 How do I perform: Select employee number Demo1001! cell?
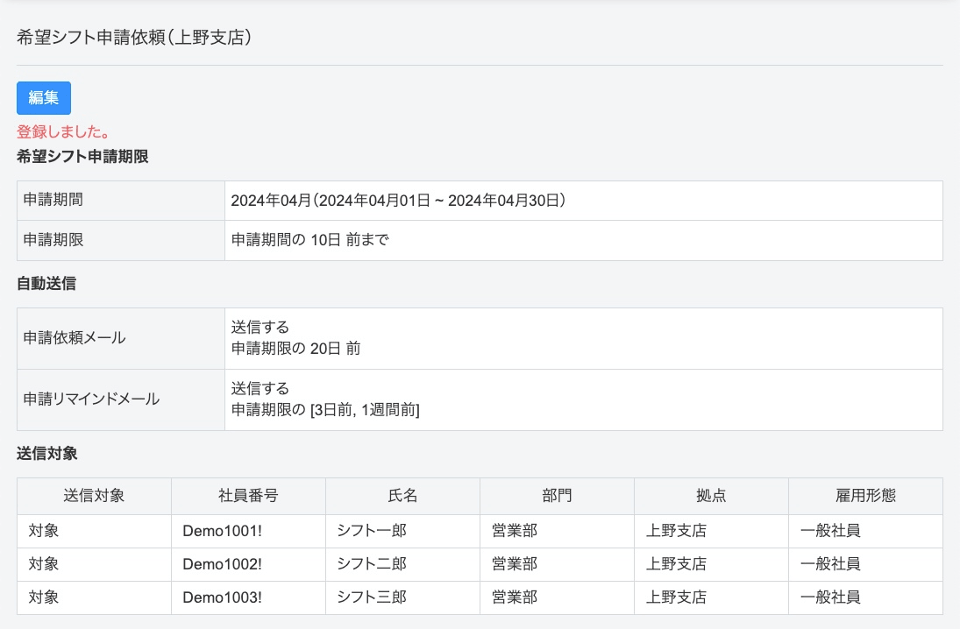(x=222, y=531)
